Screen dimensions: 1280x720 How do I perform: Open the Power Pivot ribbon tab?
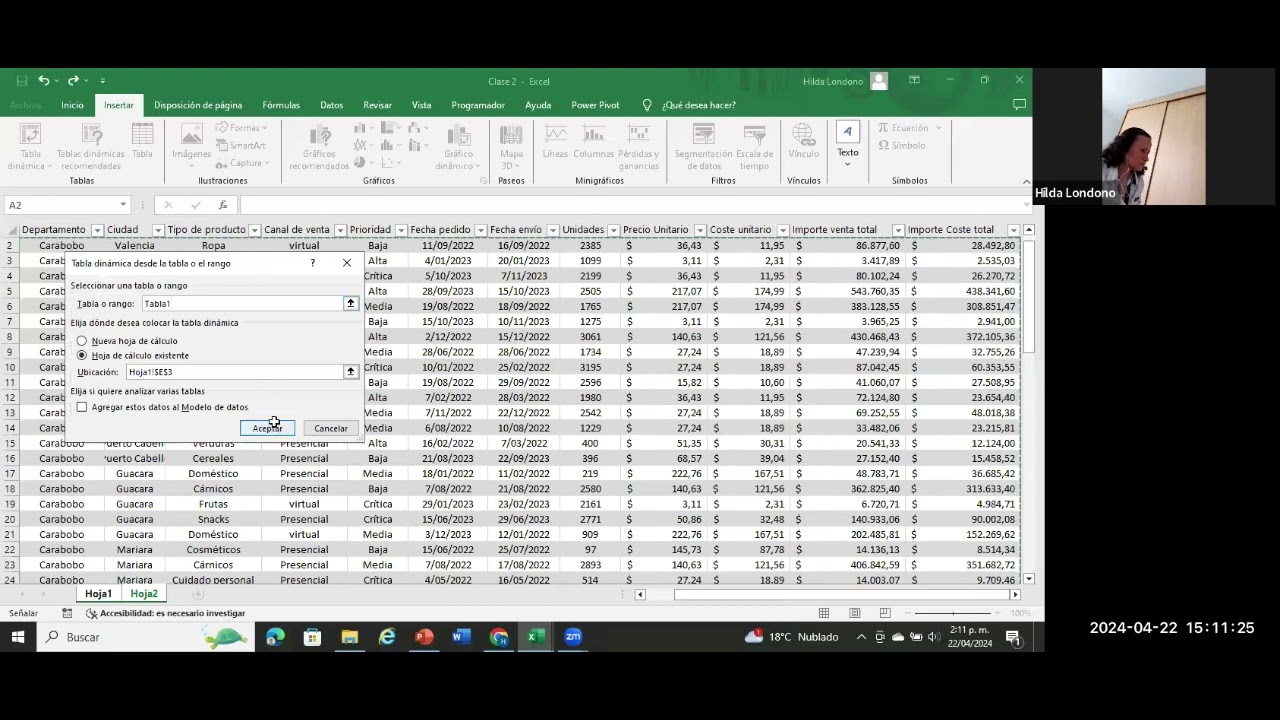tap(595, 105)
